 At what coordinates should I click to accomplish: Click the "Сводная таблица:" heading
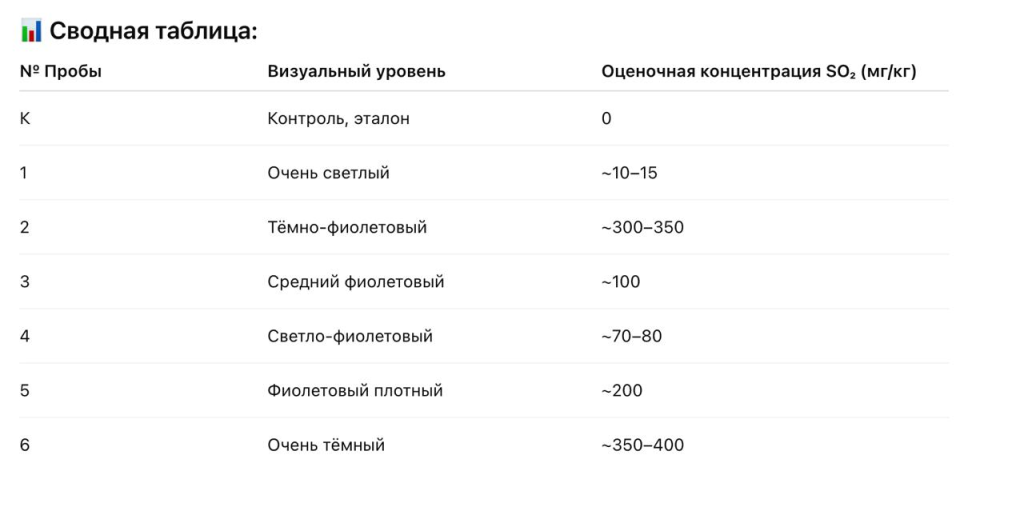[x=153, y=31]
